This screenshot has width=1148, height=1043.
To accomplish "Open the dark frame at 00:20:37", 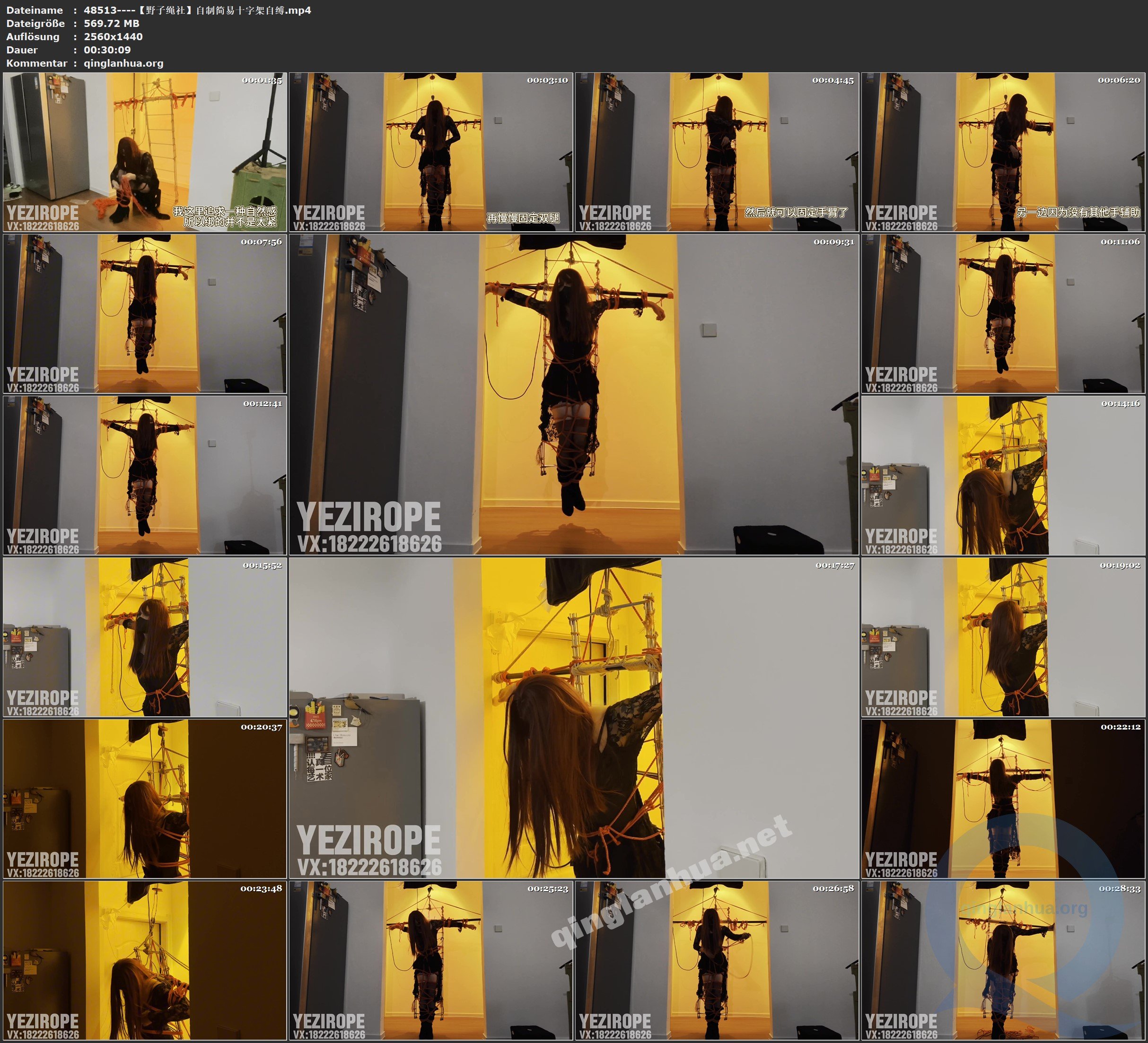I will [x=145, y=798].
